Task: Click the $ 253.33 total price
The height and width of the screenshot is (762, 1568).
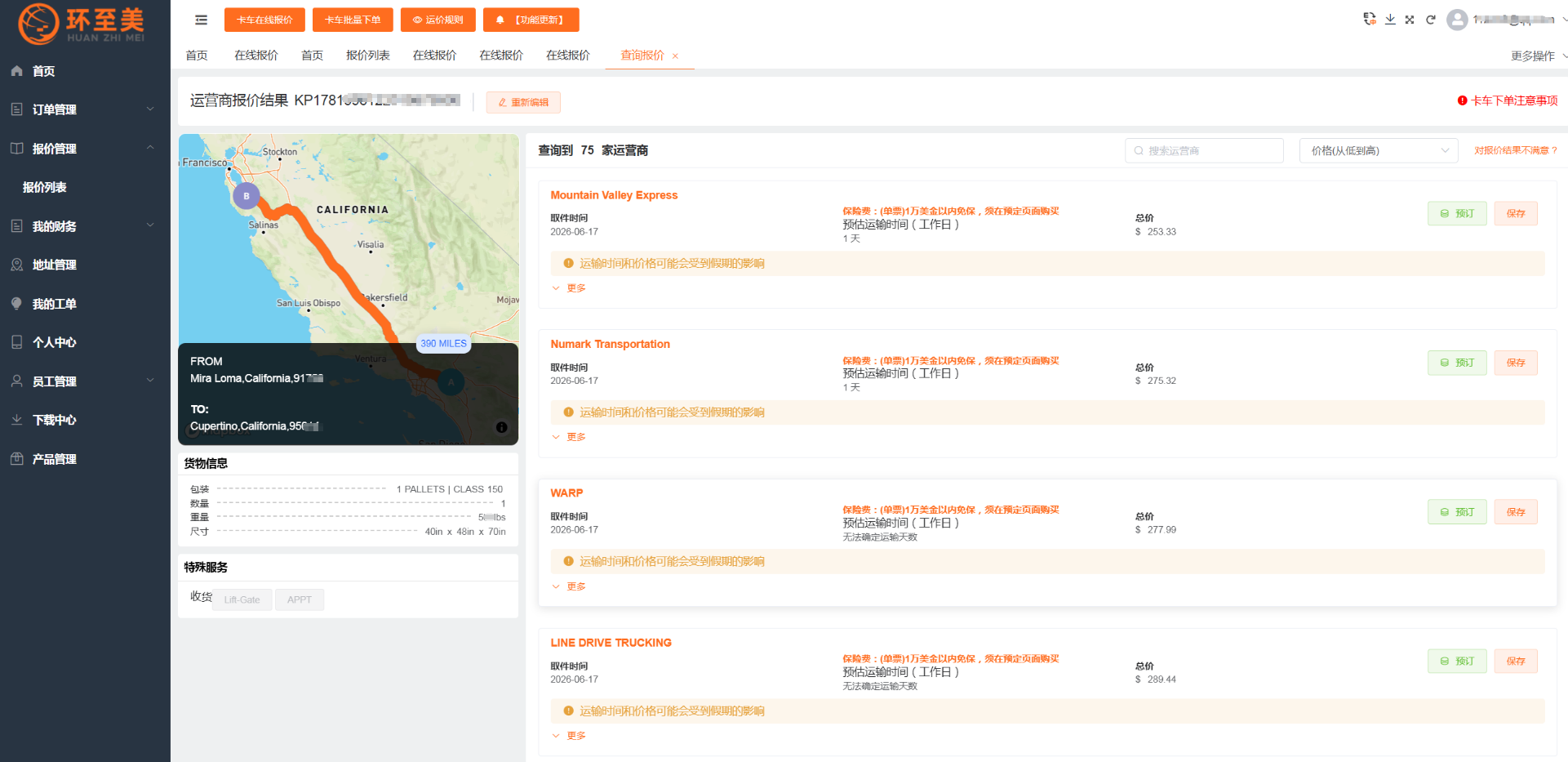Action: pos(1156,232)
